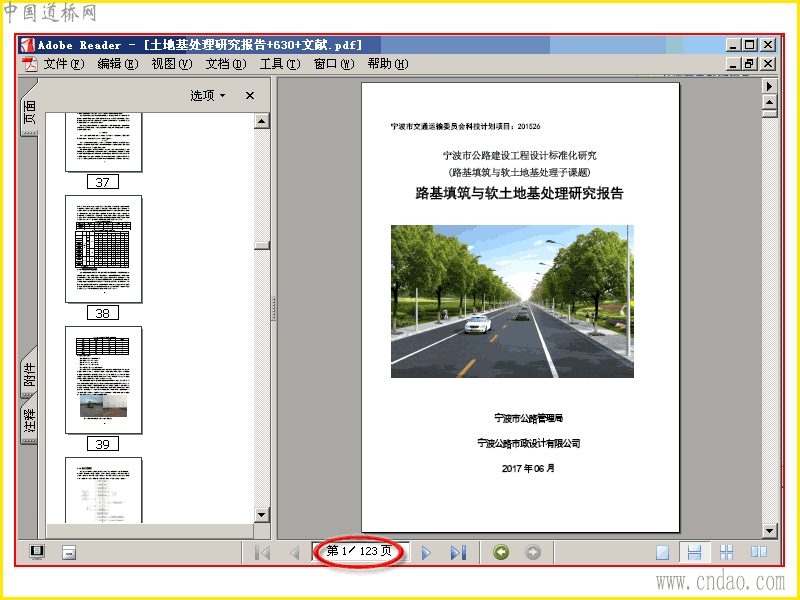Close the pages navigation panel
Screen dimensions: 800x600
[x=250, y=95]
